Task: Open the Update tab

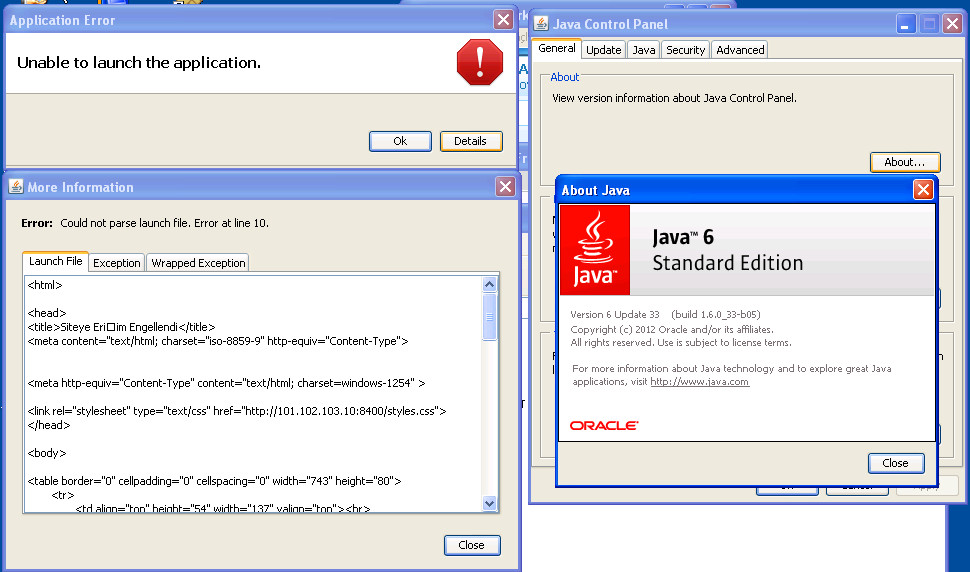Action: point(603,50)
